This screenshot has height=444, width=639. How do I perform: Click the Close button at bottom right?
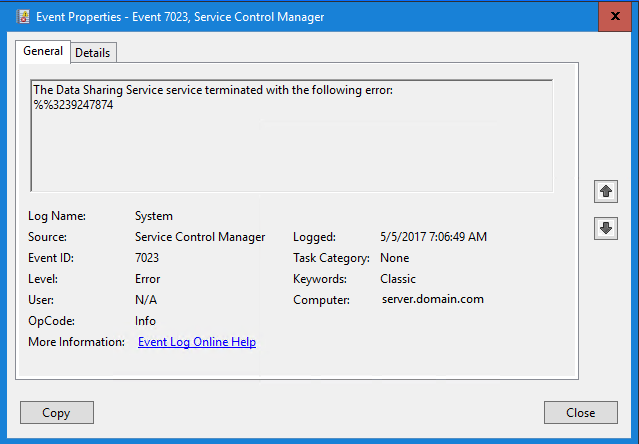[580, 412]
